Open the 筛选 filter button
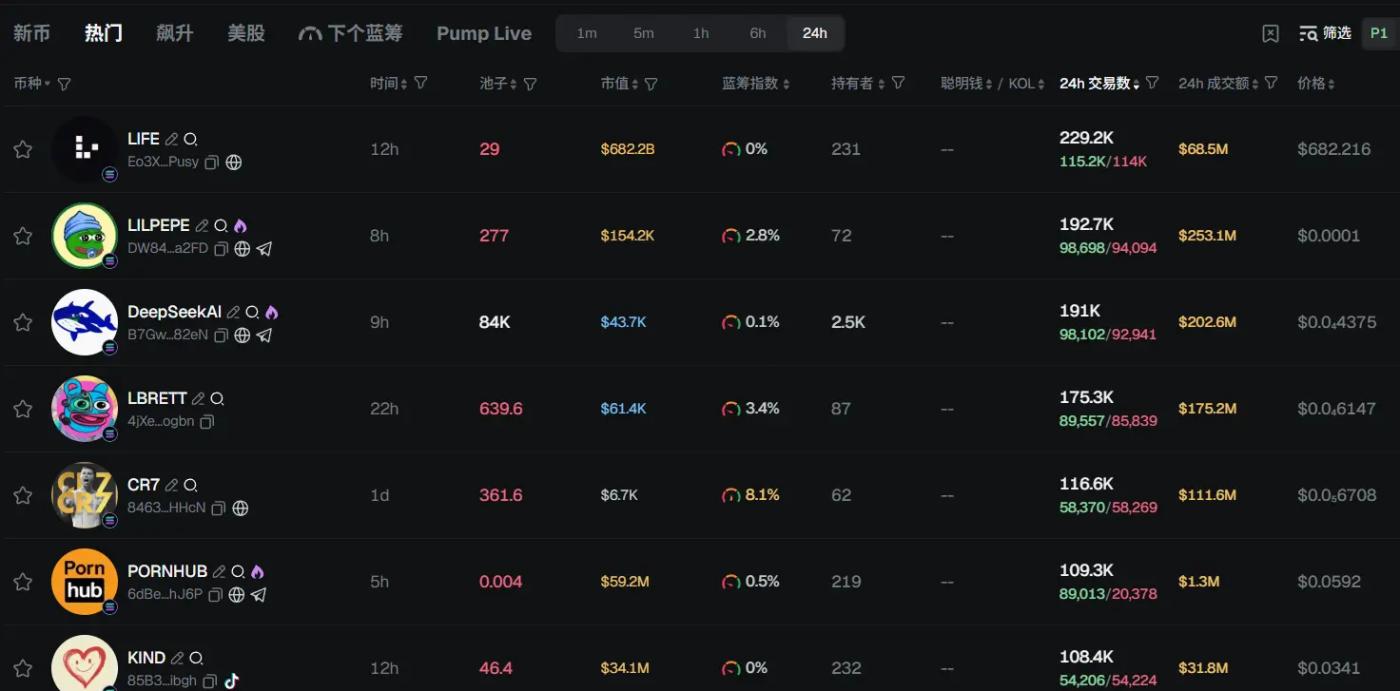 (1325, 33)
